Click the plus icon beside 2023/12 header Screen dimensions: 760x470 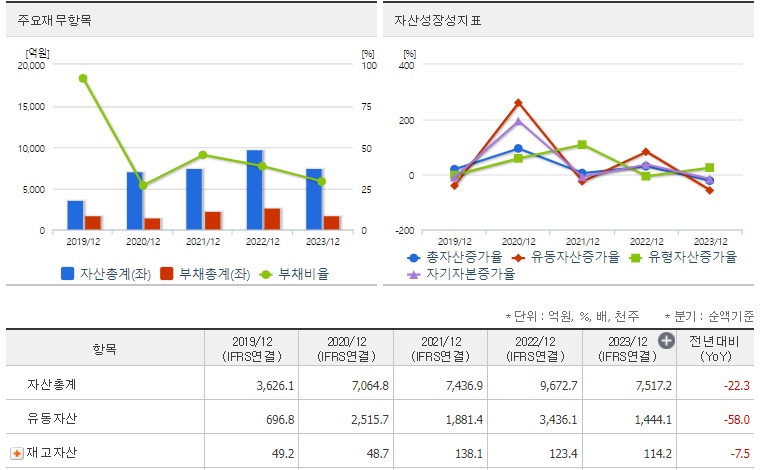pos(666,341)
